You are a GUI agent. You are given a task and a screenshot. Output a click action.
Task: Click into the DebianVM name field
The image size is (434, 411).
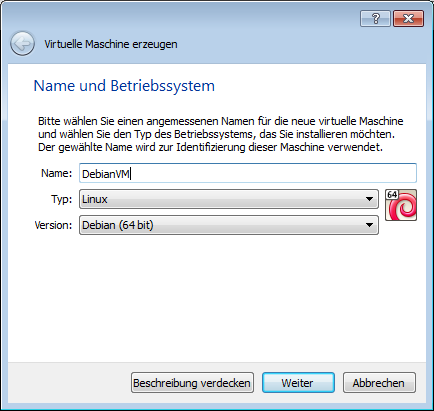248,173
